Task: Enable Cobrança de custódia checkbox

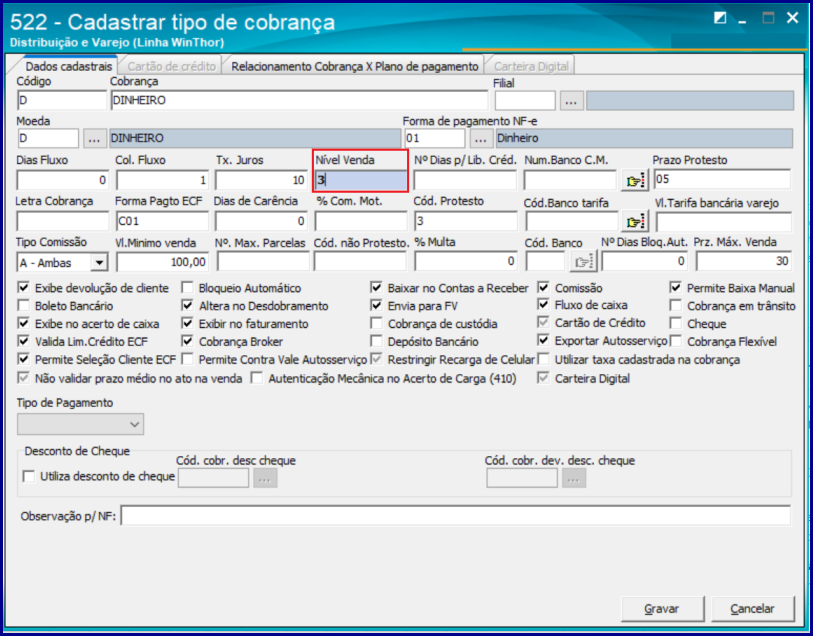Action: click(376, 323)
